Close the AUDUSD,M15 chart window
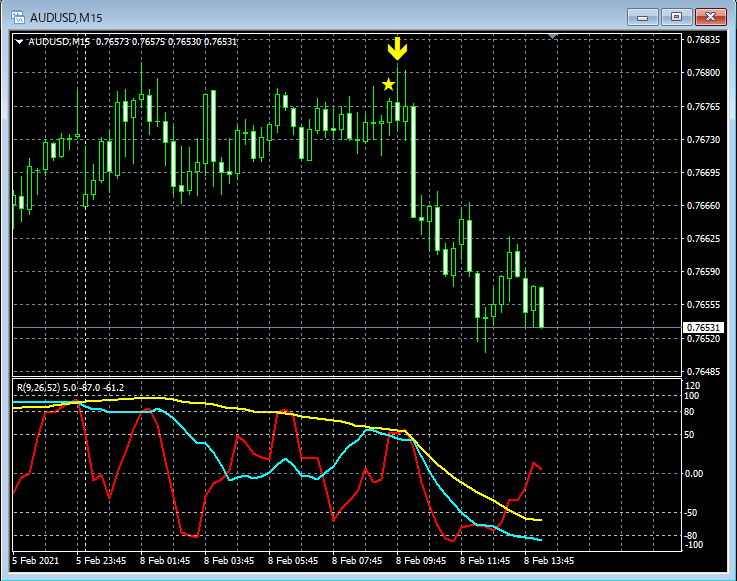The height and width of the screenshot is (581, 737). [x=710, y=17]
